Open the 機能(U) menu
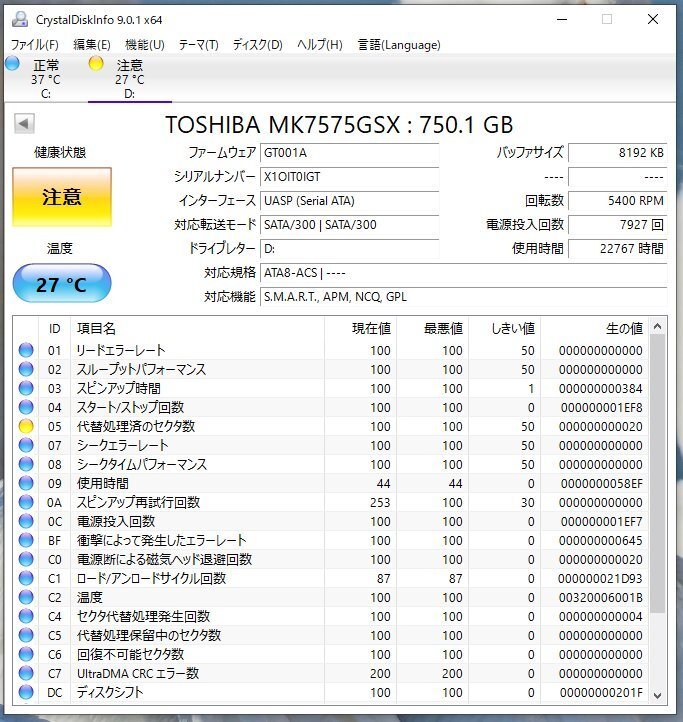The height and width of the screenshot is (722, 683). [x=145, y=45]
